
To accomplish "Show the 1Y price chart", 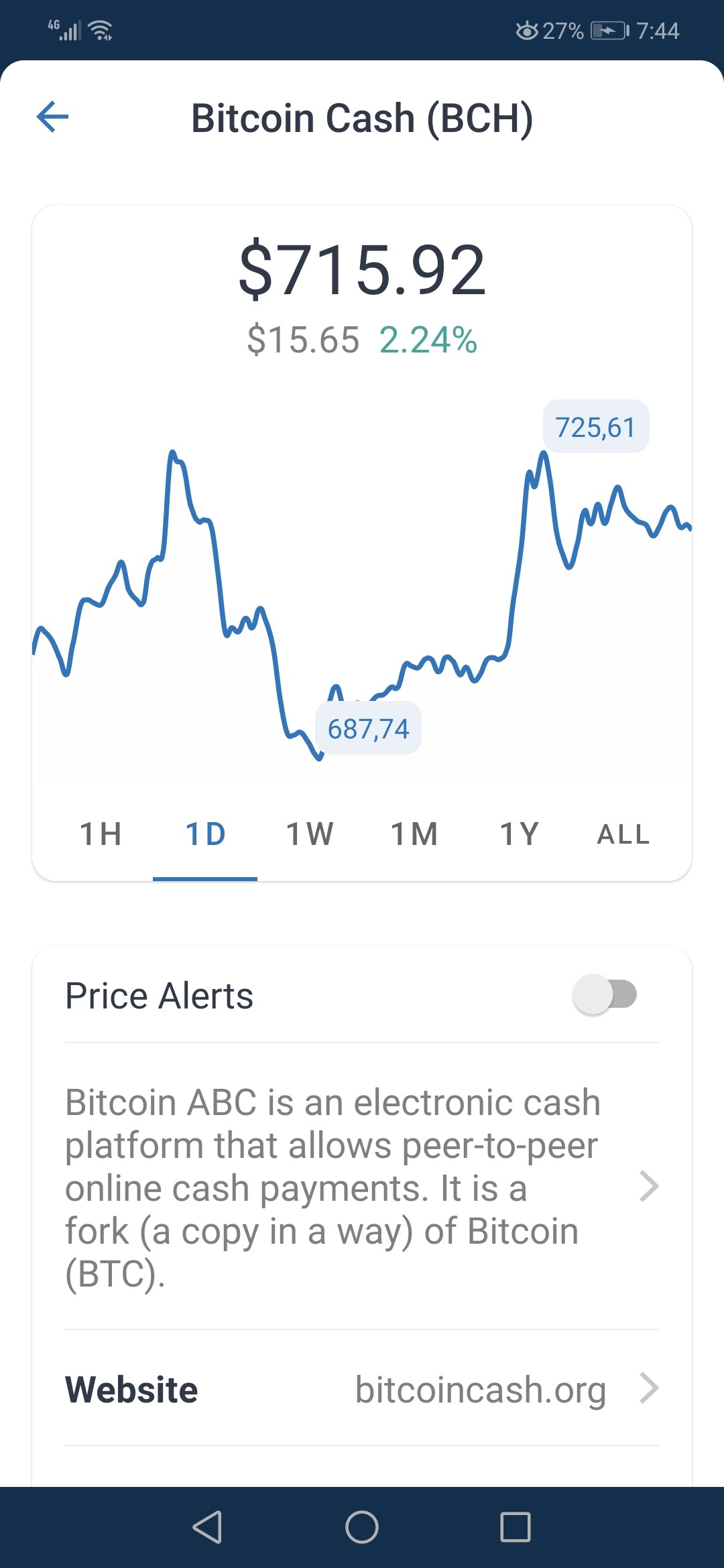I will (x=519, y=834).
